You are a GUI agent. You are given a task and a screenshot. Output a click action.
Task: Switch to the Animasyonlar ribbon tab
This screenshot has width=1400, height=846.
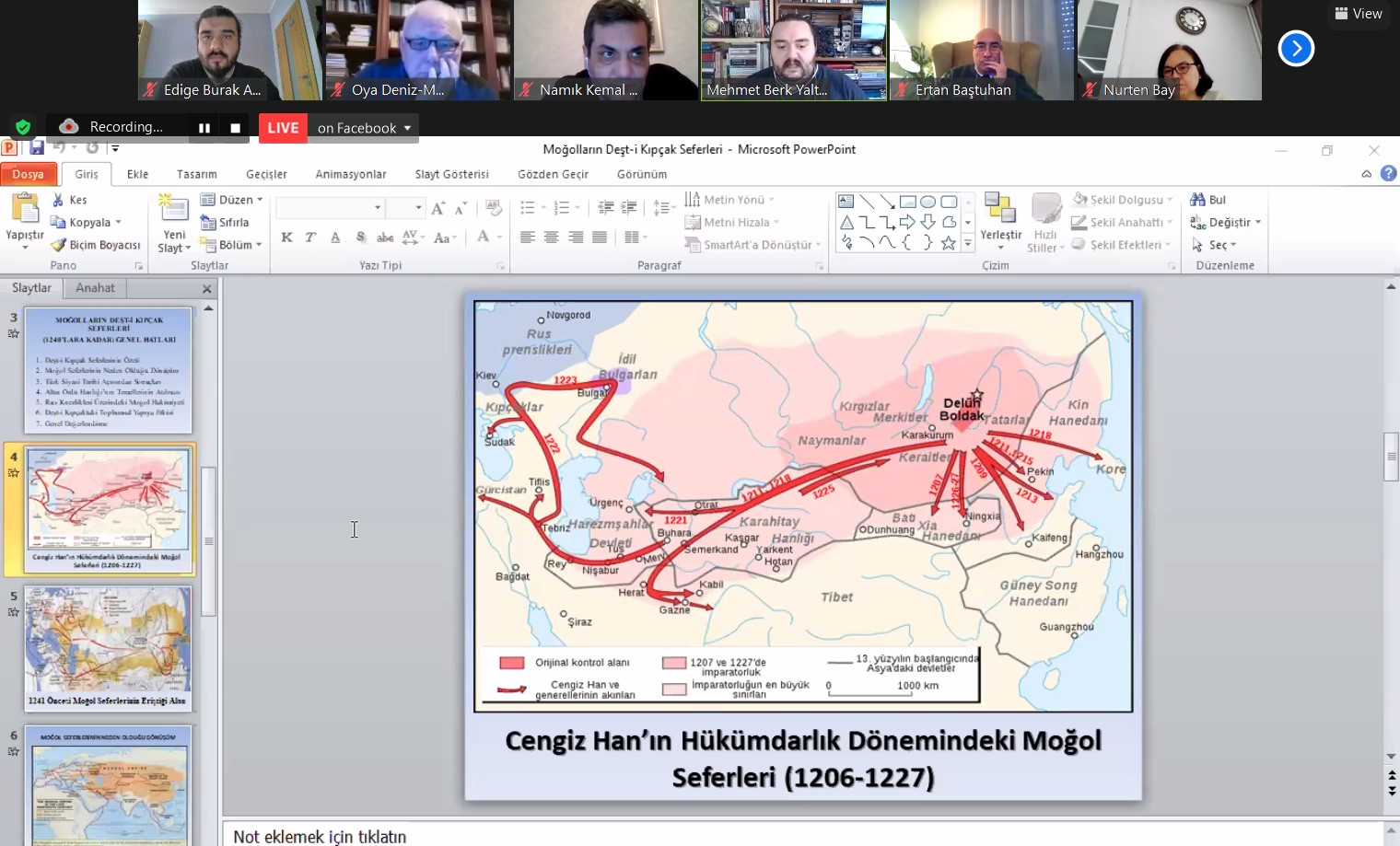point(350,174)
